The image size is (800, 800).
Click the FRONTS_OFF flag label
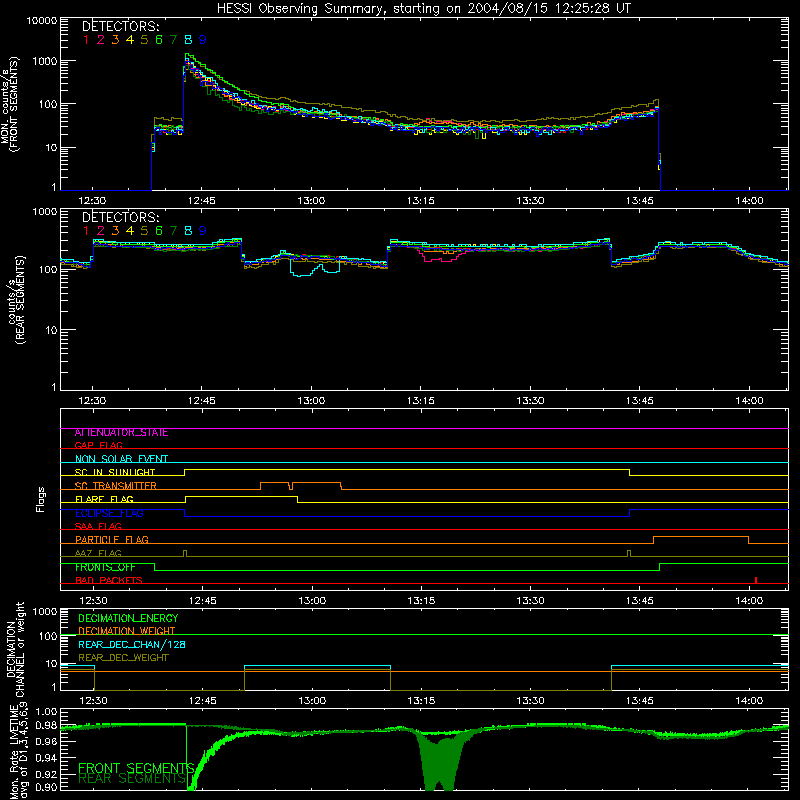coord(105,567)
